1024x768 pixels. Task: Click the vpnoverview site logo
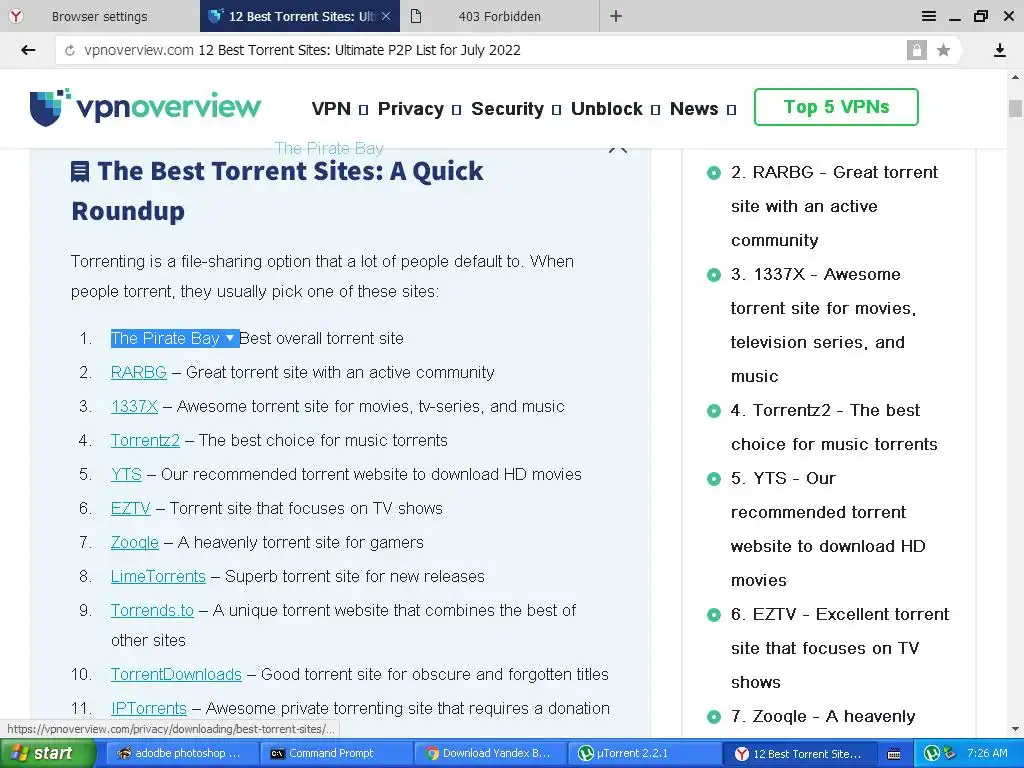tap(145, 107)
